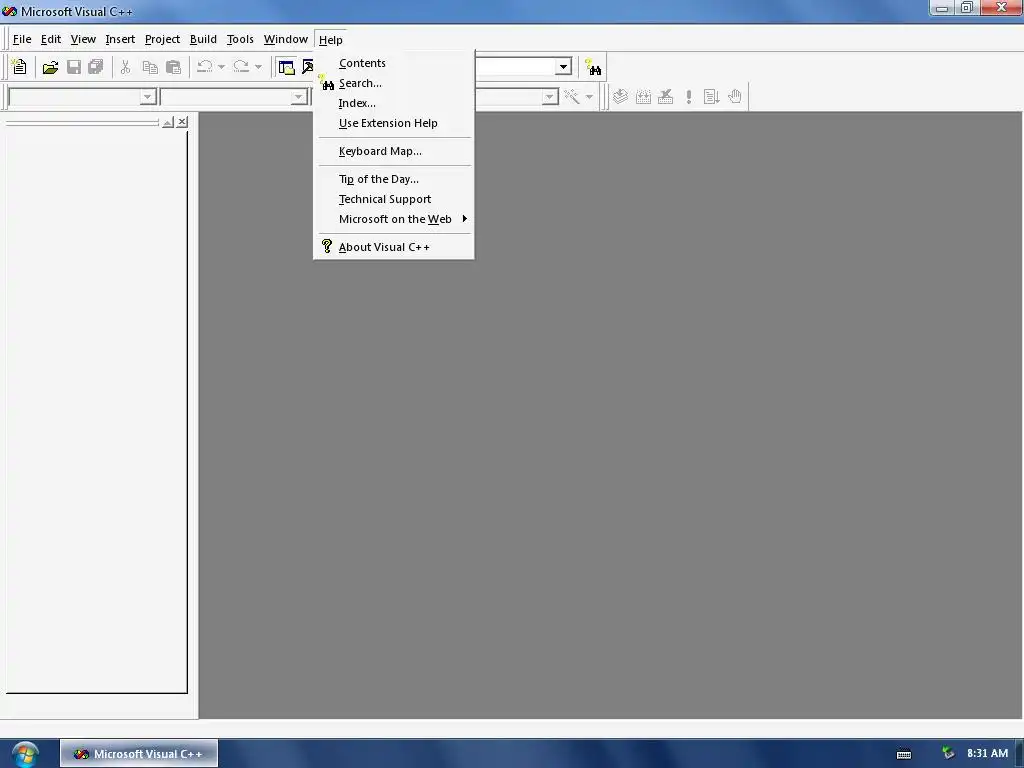
Task: Click the Execute Program exclamation icon
Action: pyautogui.click(x=689, y=97)
